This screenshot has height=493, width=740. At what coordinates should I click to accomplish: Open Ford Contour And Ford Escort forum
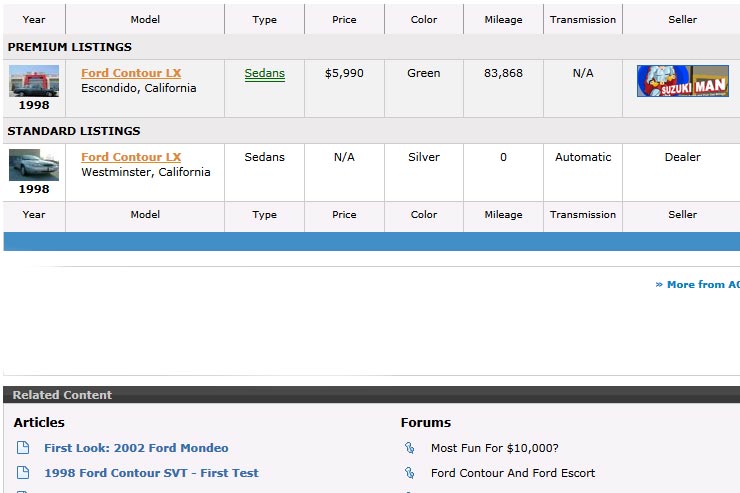(x=513, y=473)
